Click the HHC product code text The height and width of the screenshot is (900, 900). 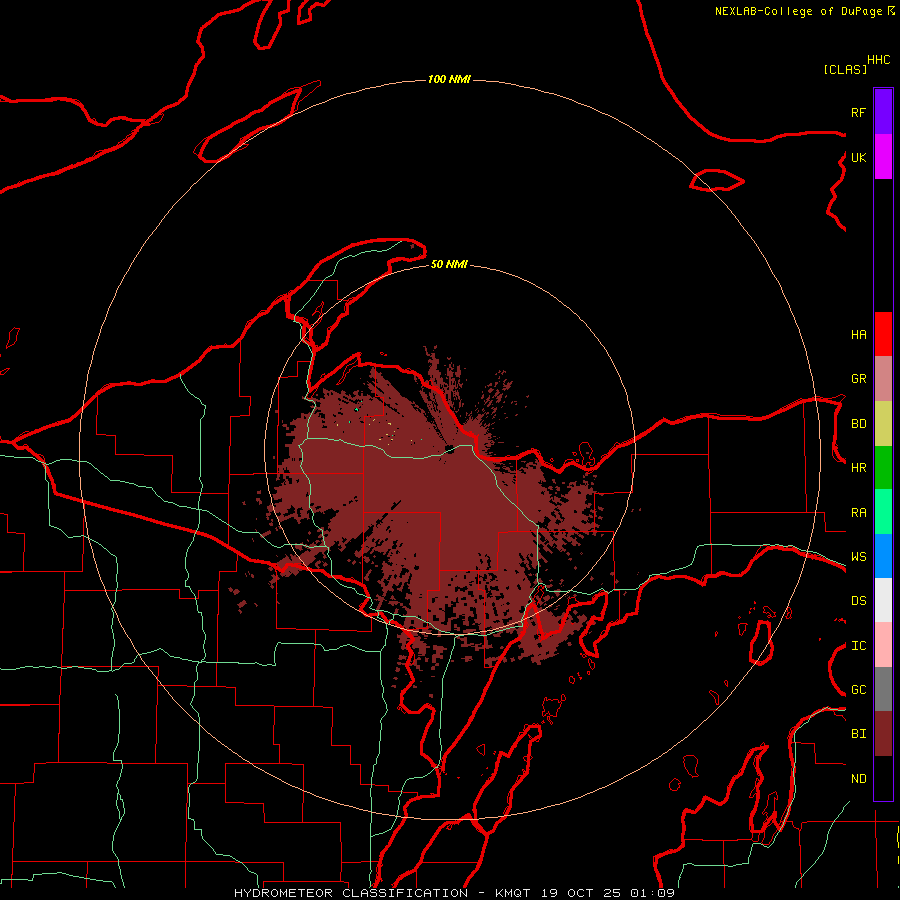[x=879, y=60]
